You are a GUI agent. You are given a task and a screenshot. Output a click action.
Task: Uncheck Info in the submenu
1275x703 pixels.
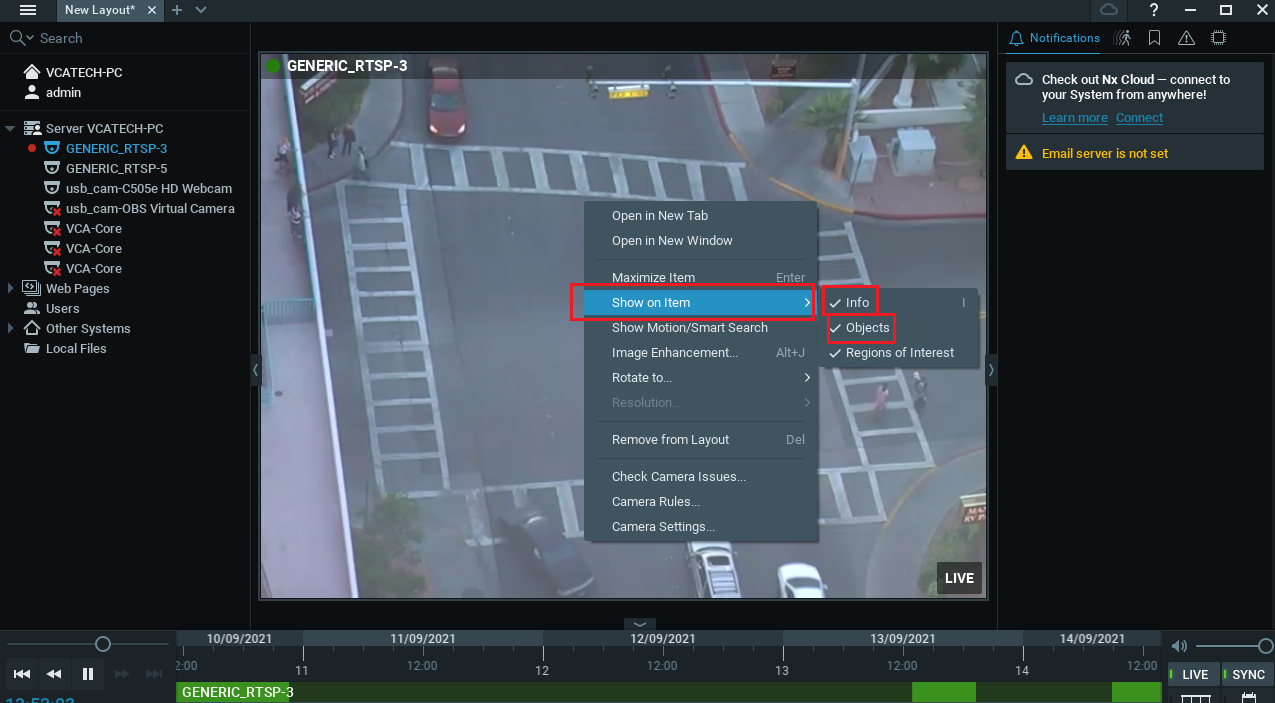coord(857,302)
